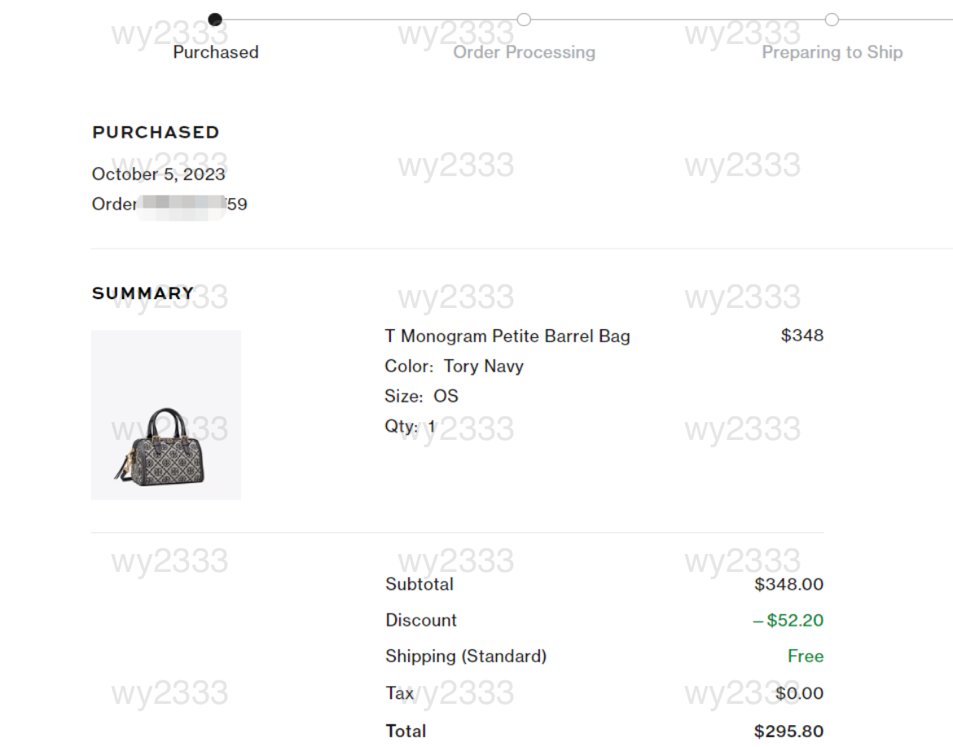Image resolution: width=953 pixels, height=748 pixels.
Task: Open T Monogram Petite Barrel Bag link
Action: [507, 336]
